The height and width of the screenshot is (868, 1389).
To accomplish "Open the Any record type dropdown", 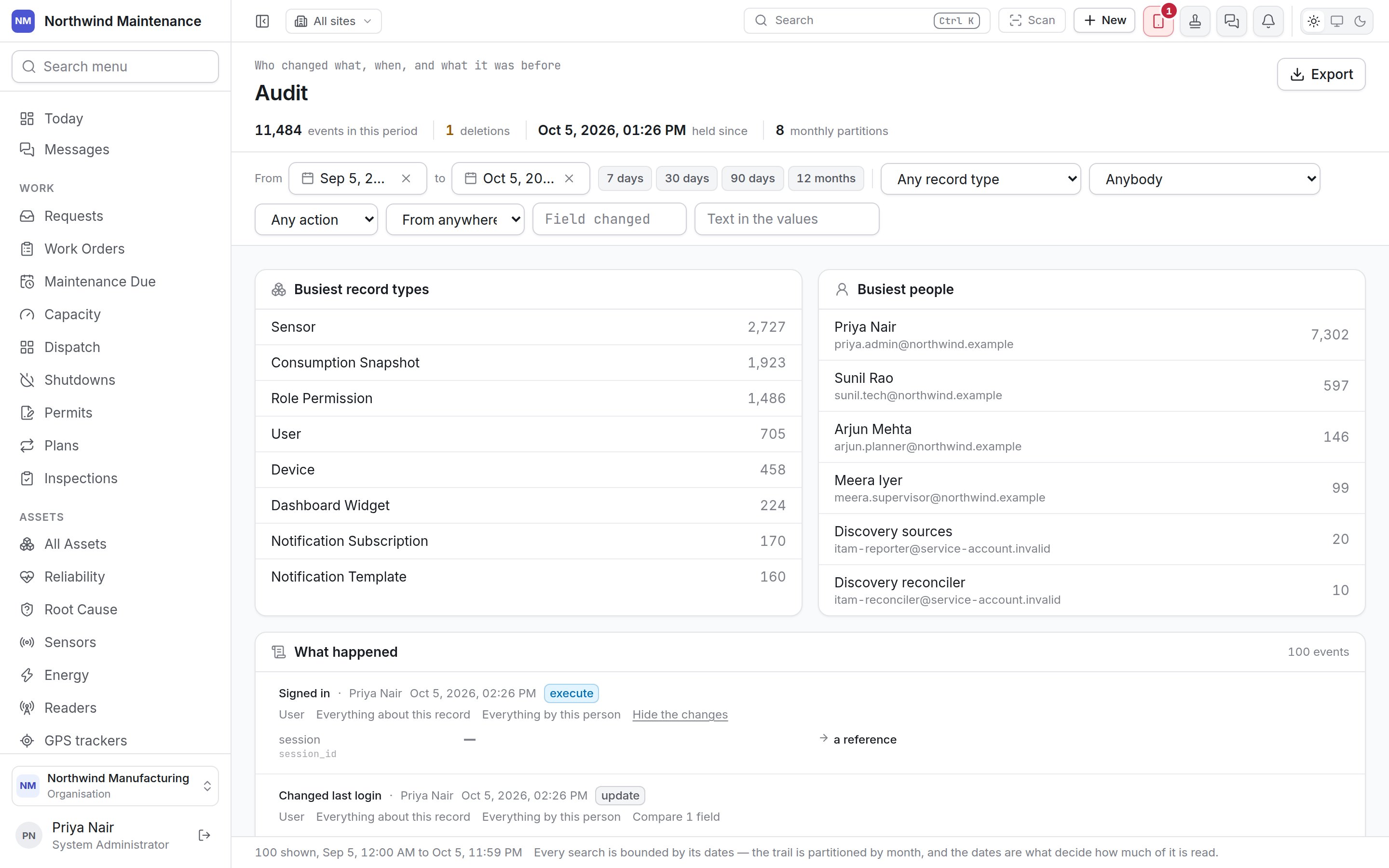I will [x=981, y=179].
